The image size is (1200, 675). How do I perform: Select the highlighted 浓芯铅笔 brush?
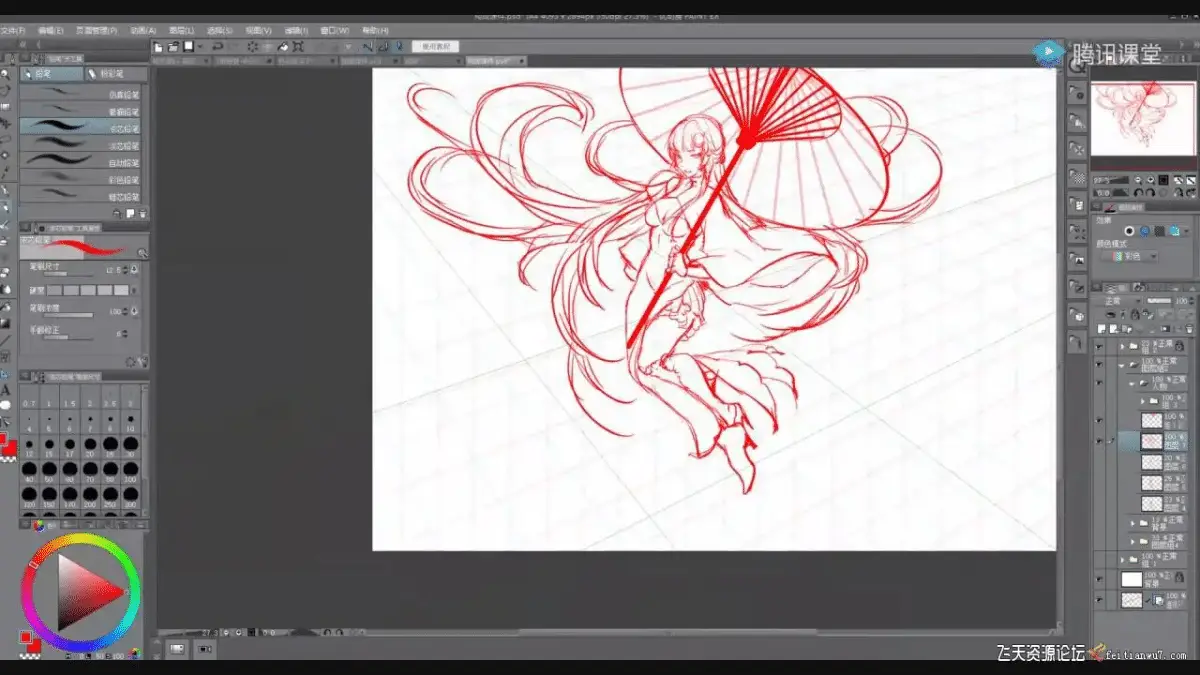[81, 128]
